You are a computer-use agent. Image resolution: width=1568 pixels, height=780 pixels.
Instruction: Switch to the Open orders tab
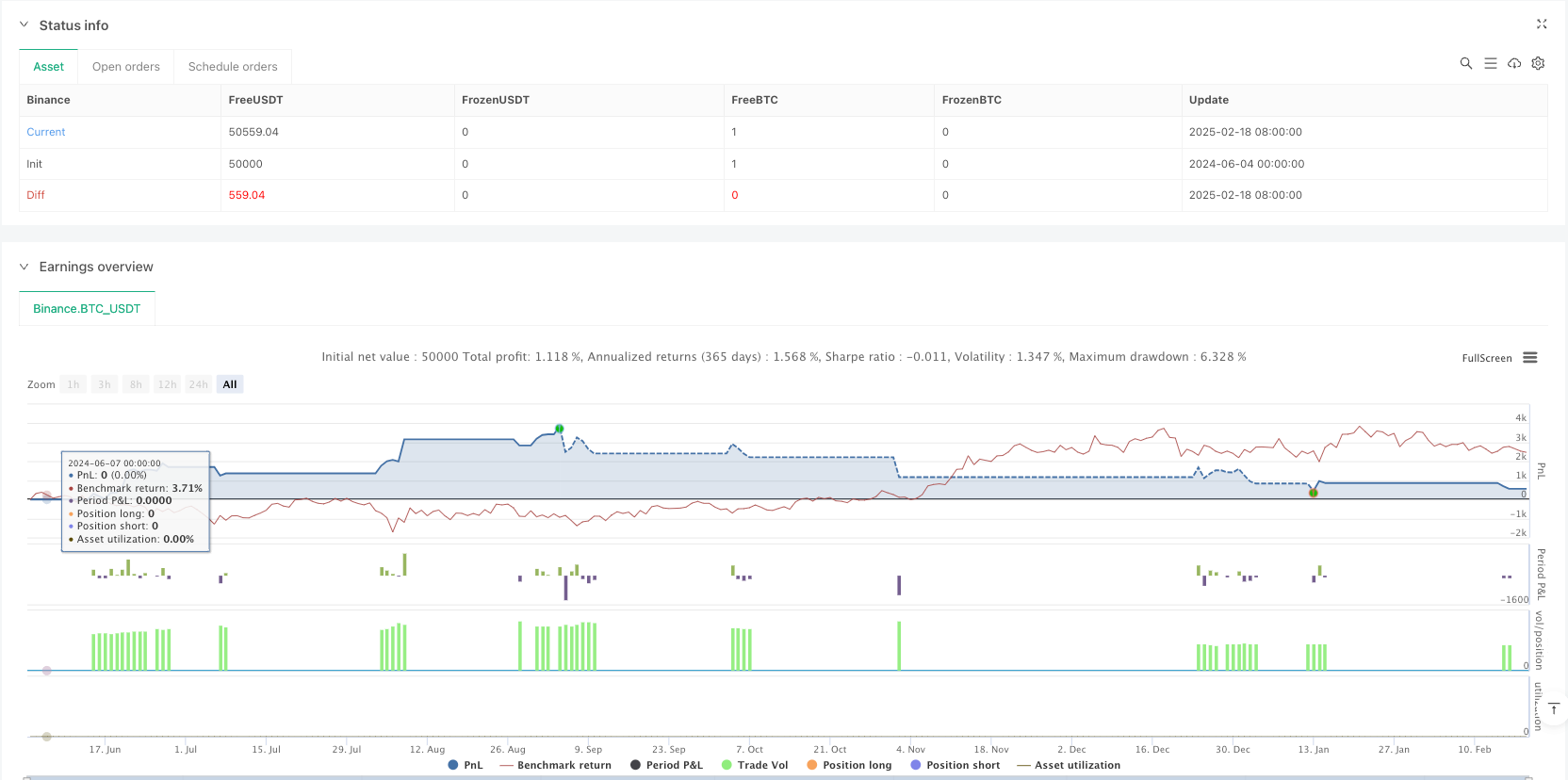point(126,67)
